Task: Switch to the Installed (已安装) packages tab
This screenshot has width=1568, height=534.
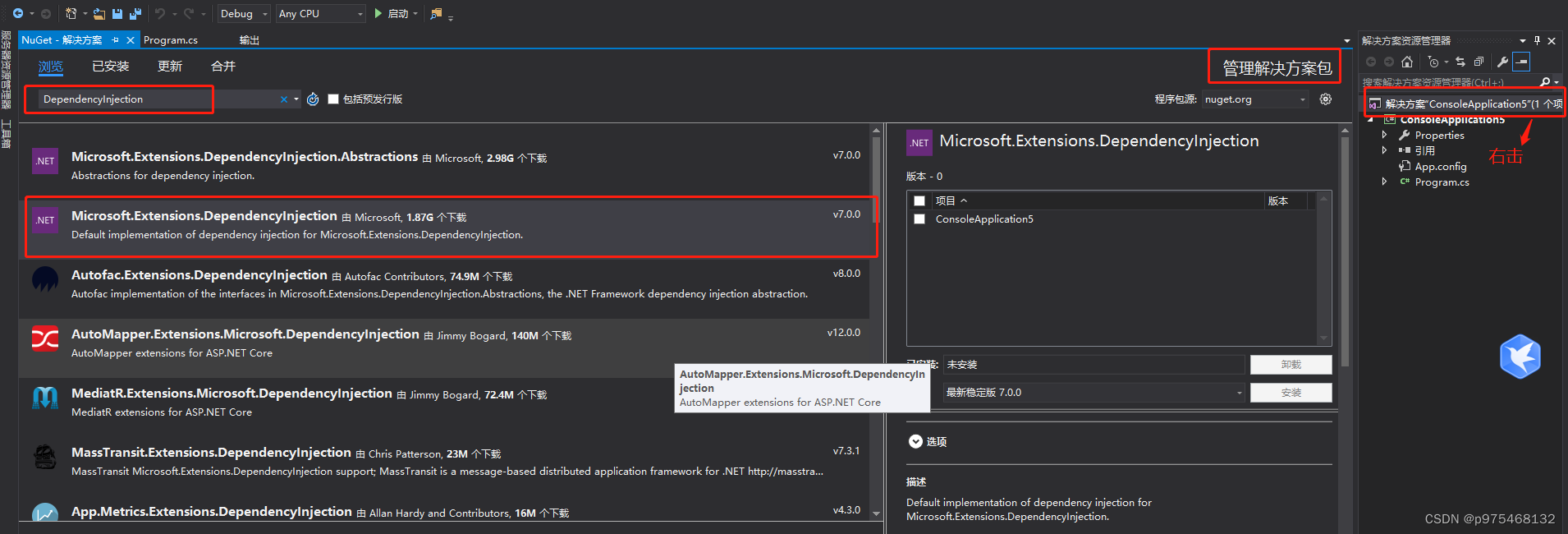Action: [111, 67]
